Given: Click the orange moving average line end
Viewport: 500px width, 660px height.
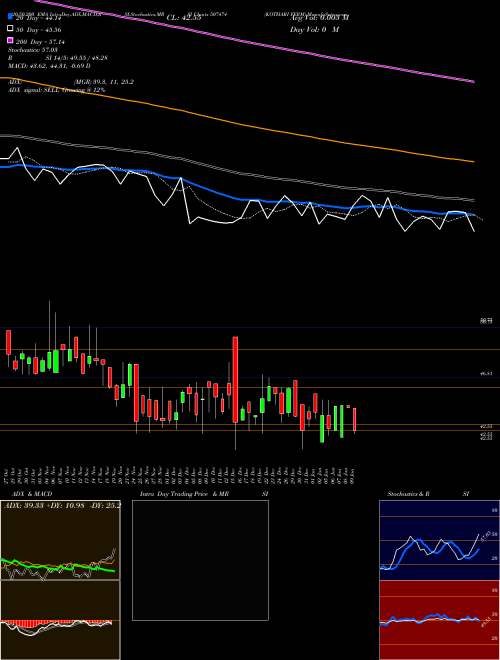Looking at the screenshot, I should click(x=474, y=161).
